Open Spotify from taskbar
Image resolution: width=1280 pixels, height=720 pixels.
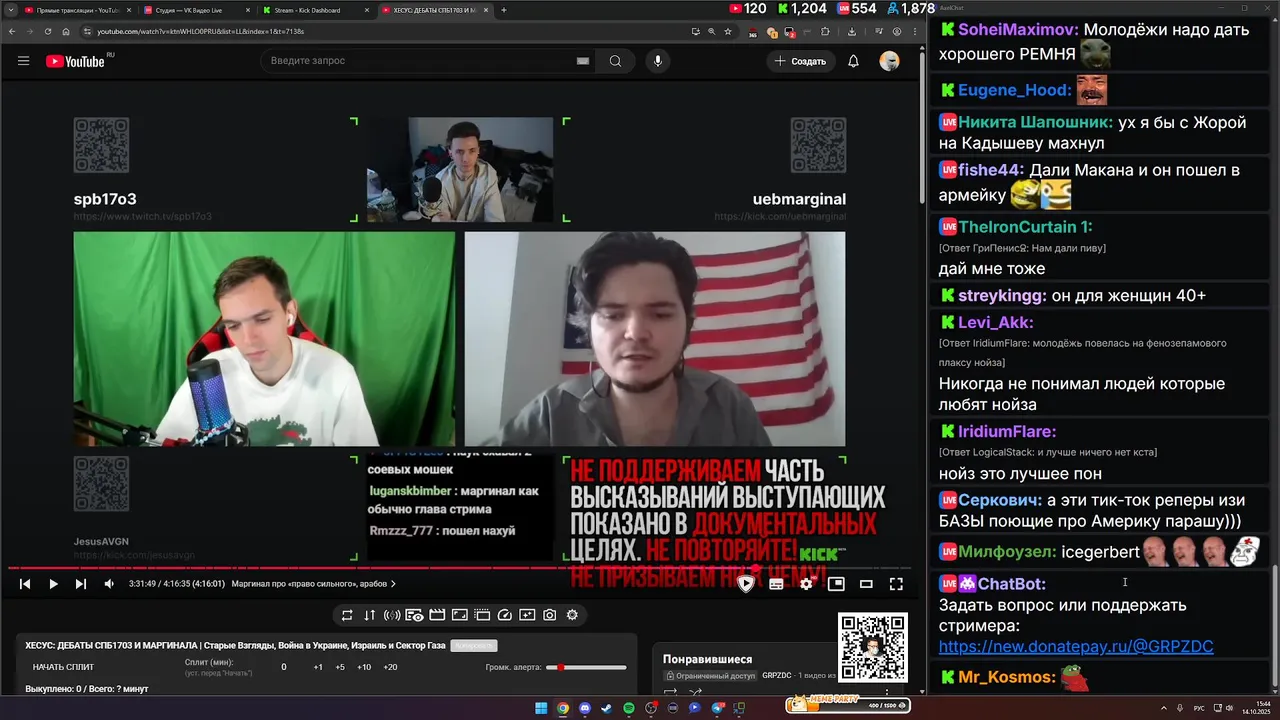629,708
